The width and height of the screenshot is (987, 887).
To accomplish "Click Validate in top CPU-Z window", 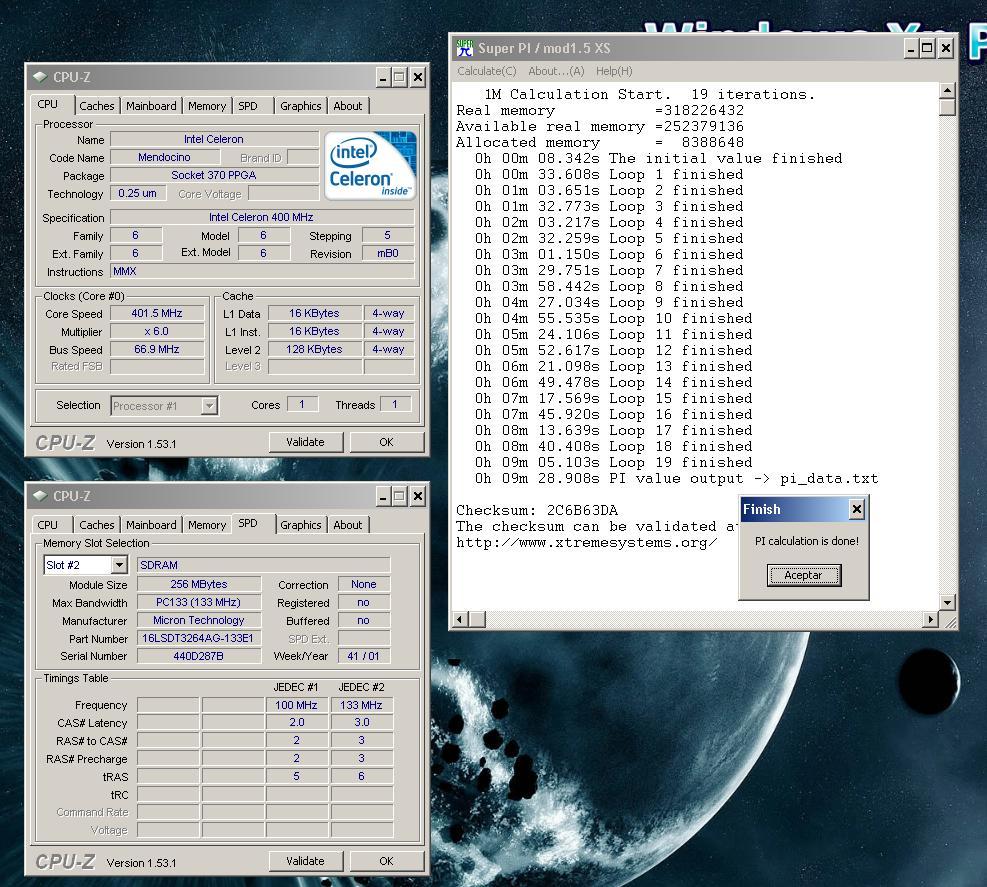I will [305, 442].
